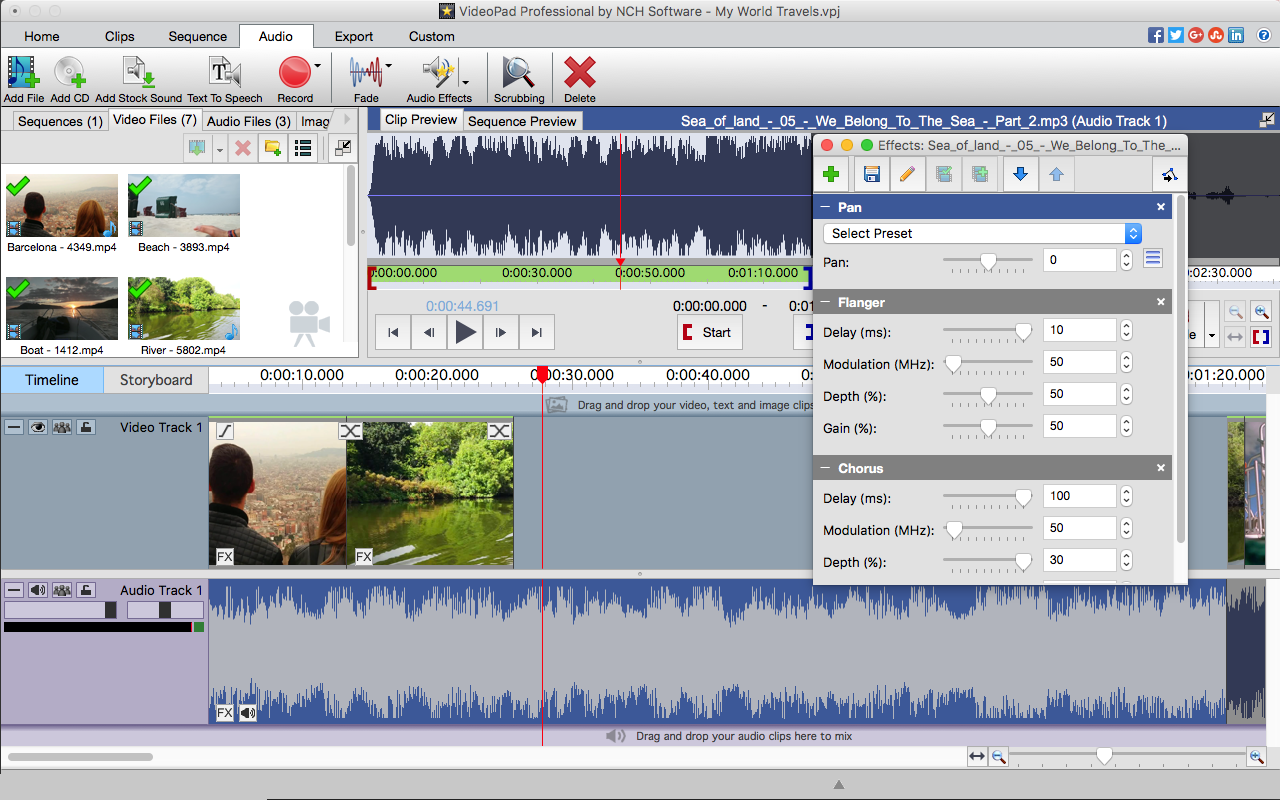The width and height of the screenshot is (1280, 800).
Task: Click the save effect chain floppy icon
Action: tap(871, 174)
